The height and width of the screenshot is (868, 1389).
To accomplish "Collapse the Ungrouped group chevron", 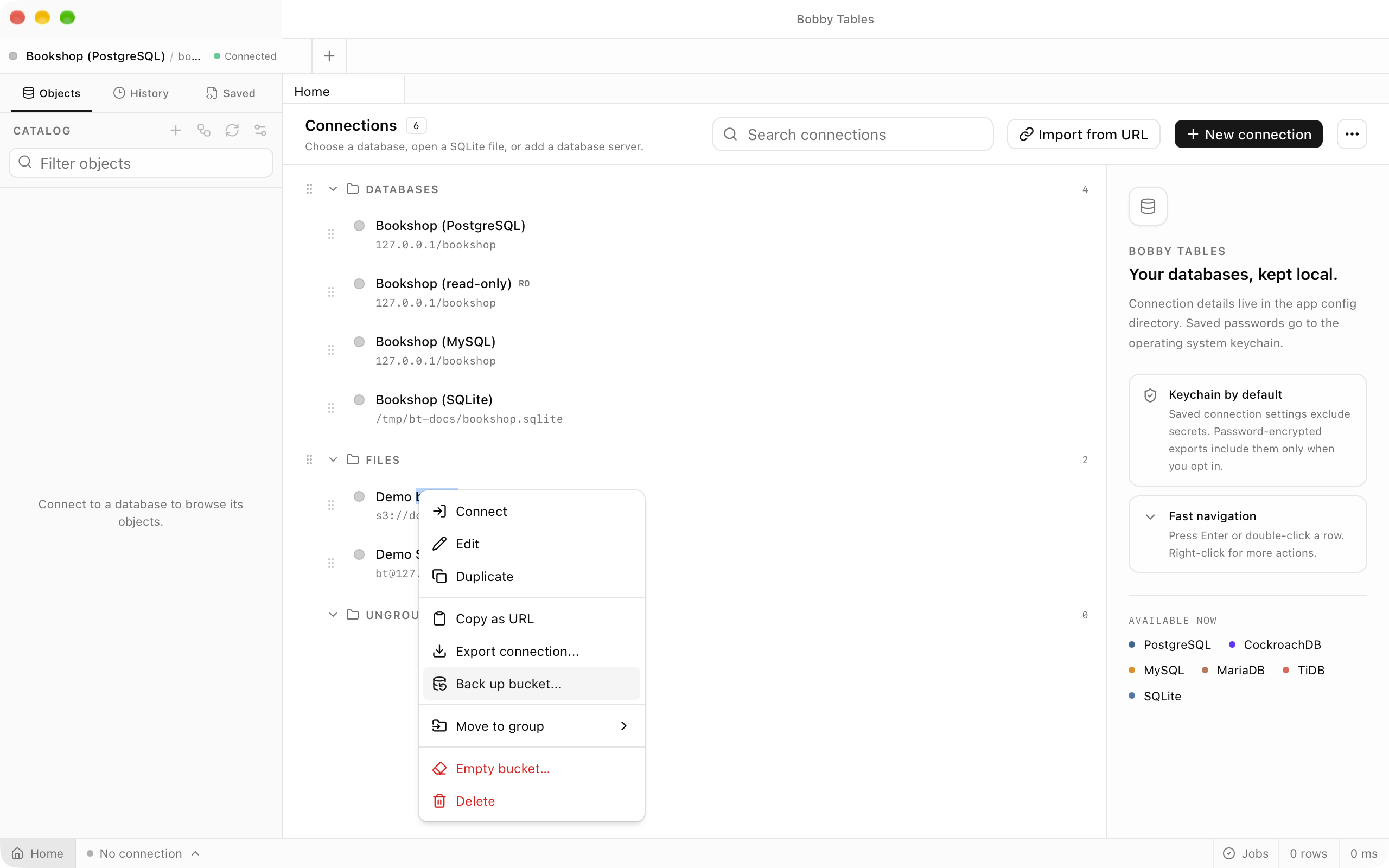I will pyautogui.click(x=333, y=615).
